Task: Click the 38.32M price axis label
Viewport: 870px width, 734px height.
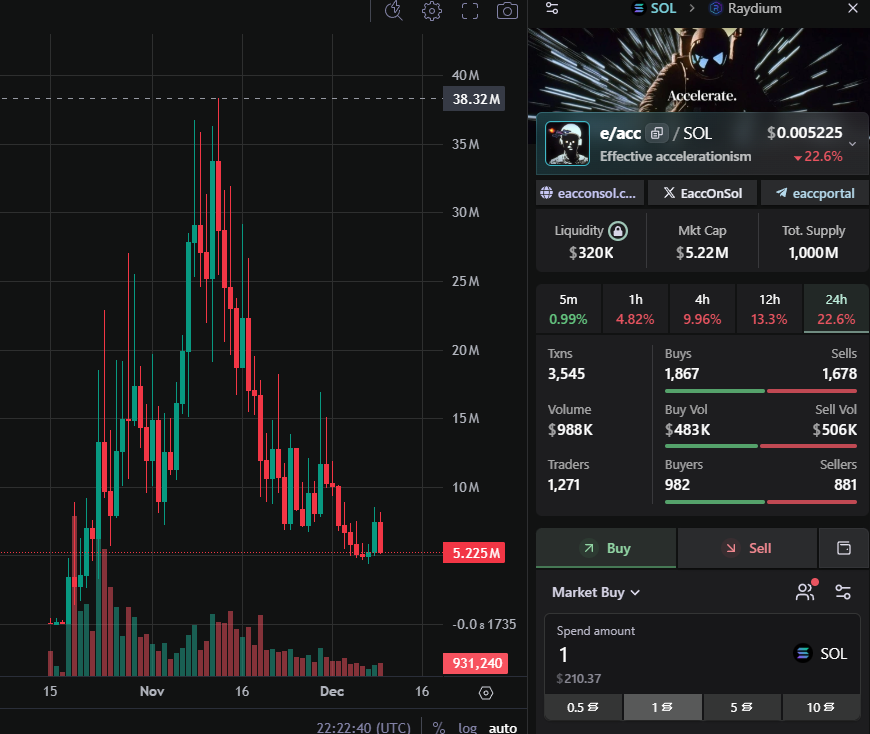Action: (474, 99)
